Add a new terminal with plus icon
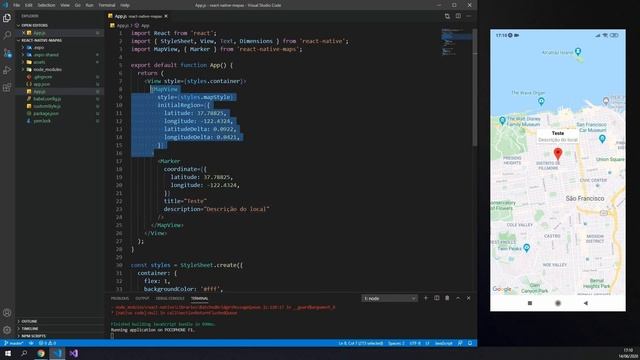The image size is (640, 360). (426, 298)
